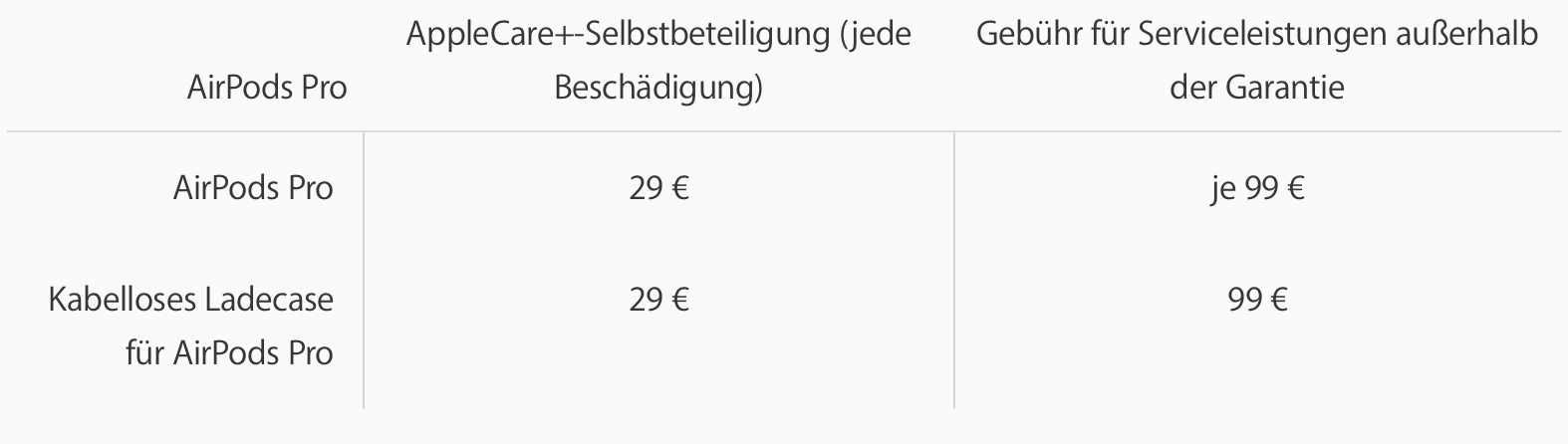Select the 29 € Ladecase deductible
The width and height of the screenshot is (1568, 444).
point(658,300)
